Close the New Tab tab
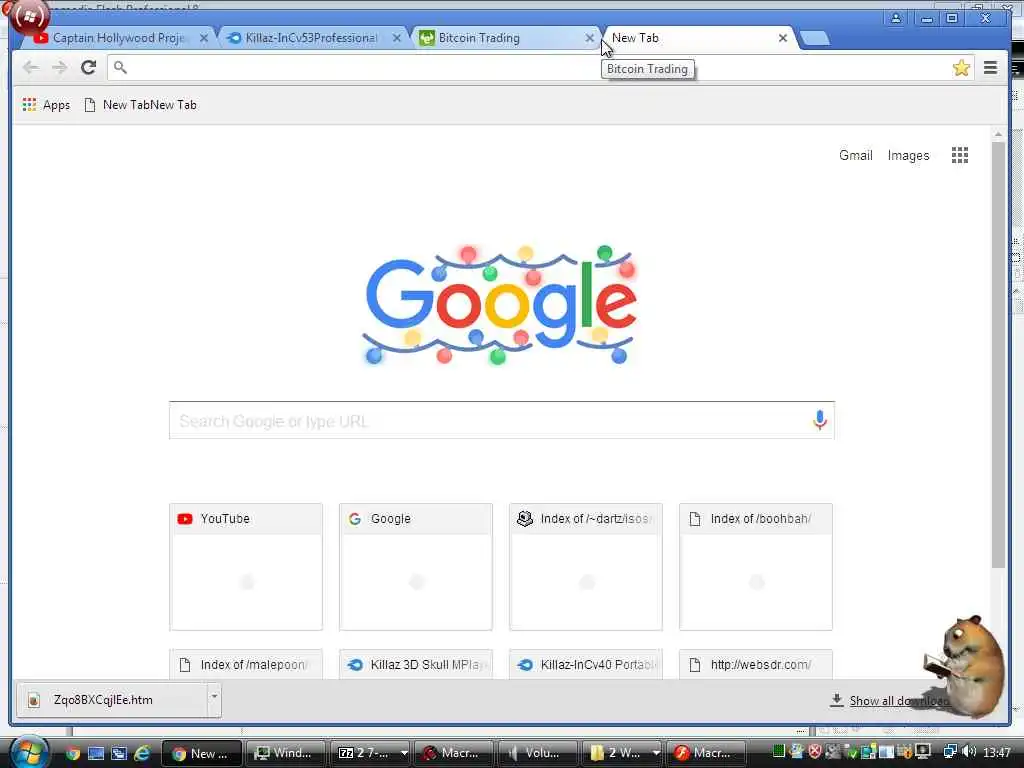 coord(782,39)
